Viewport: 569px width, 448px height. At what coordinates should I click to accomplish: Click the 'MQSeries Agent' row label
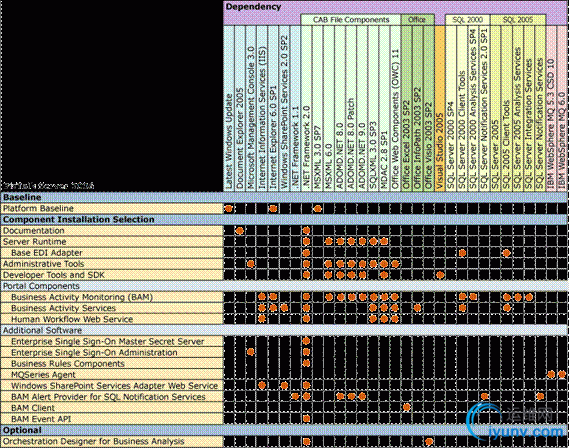pos(43,374)
